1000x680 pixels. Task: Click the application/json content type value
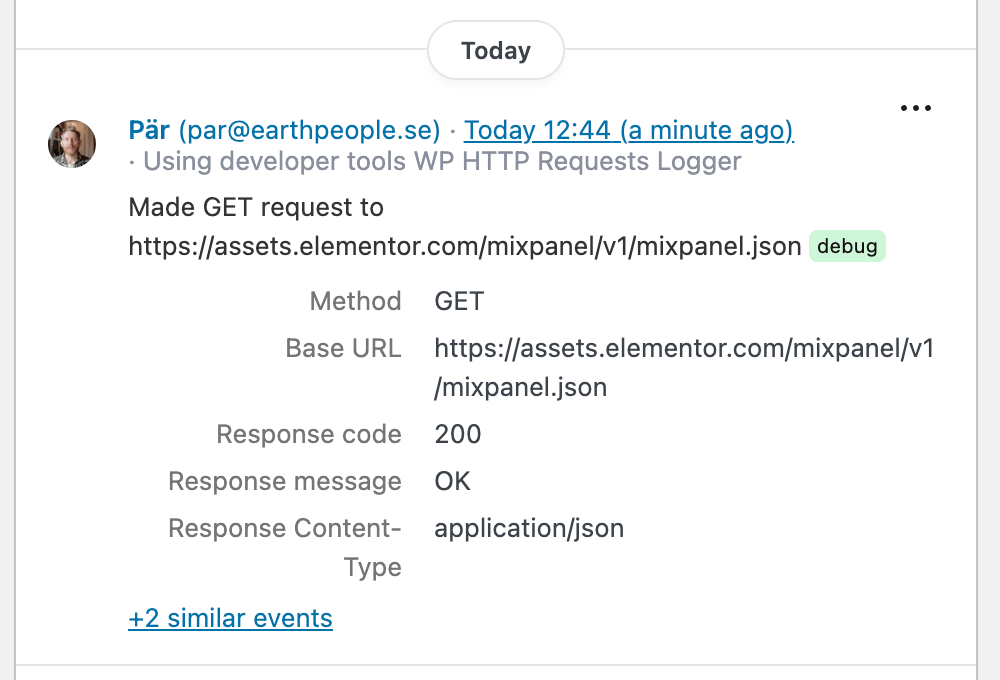tap(529, 528)
